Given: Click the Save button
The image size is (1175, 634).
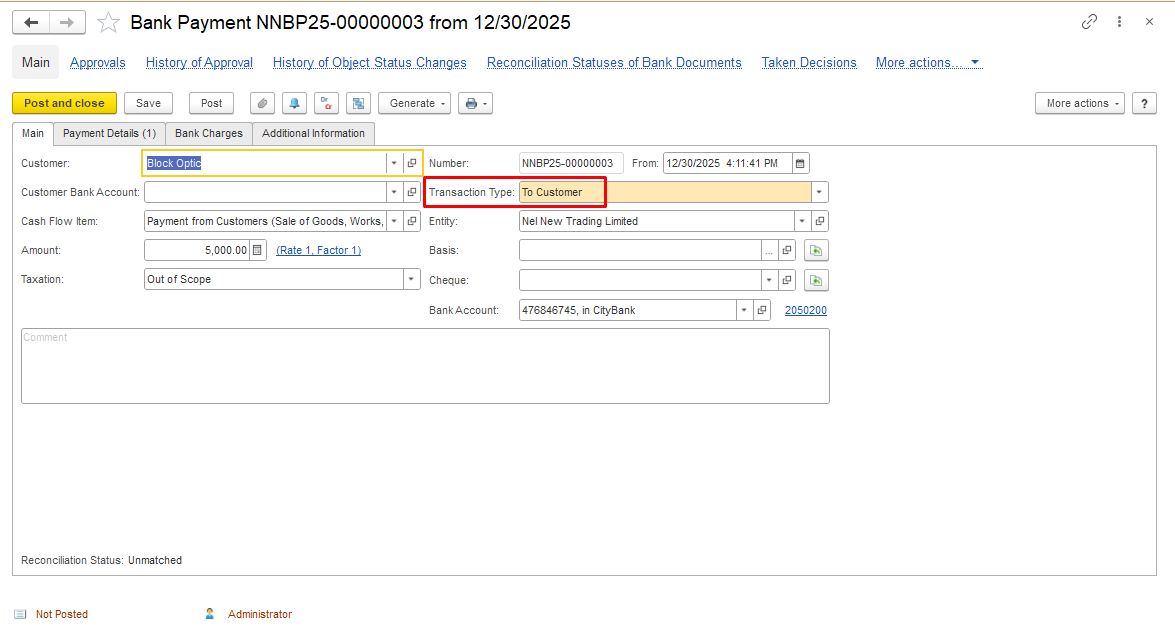Looking at the screenshot, I should tap(148, 103).
